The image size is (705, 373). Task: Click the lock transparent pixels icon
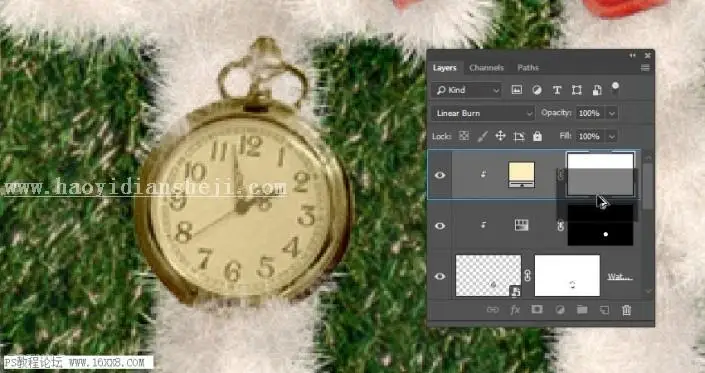(x=464, y=136)
